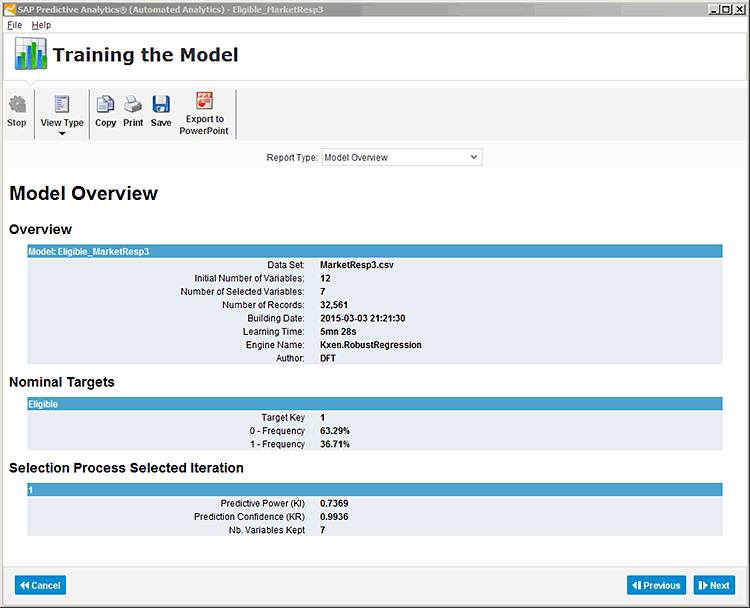
Task: Open the Report Type combo box
Action: [402, 157]
